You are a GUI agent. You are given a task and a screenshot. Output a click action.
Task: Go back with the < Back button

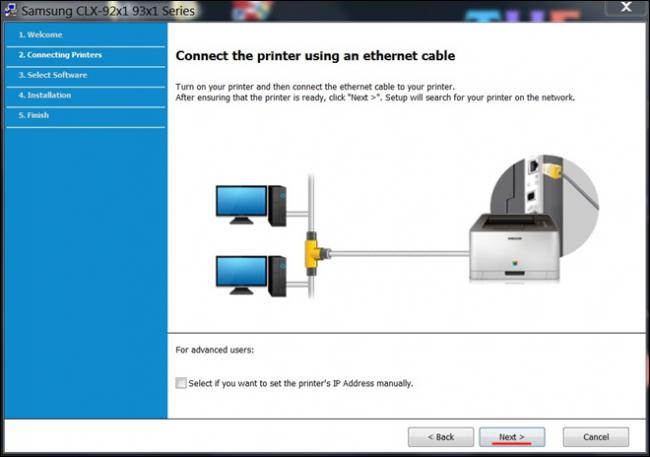click(441, 437)
